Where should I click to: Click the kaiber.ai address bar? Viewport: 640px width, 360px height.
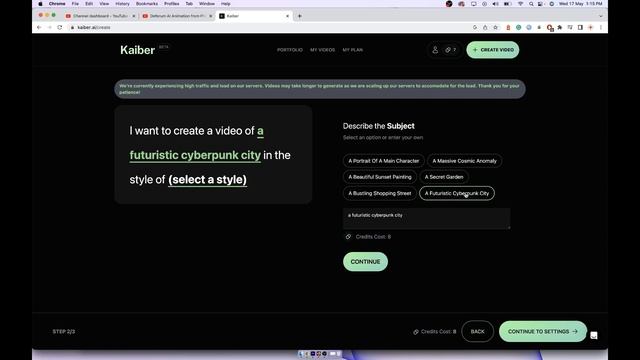(x=269, y=27)
